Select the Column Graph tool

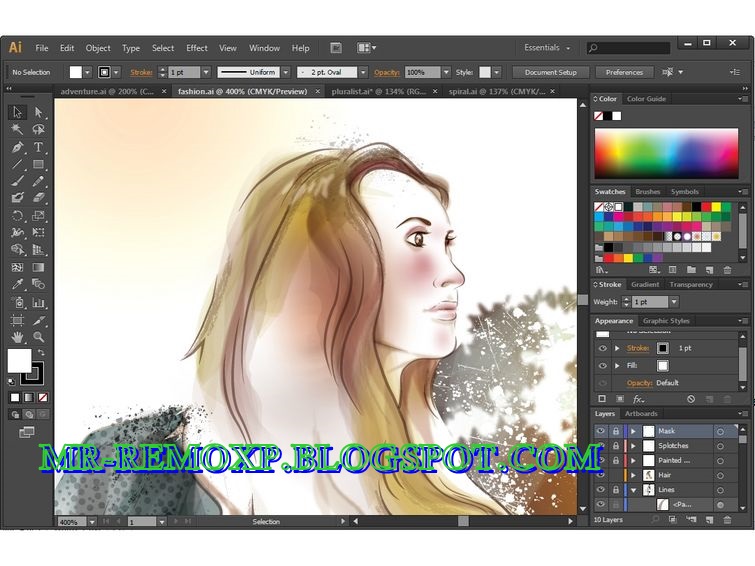coord(39,302)
